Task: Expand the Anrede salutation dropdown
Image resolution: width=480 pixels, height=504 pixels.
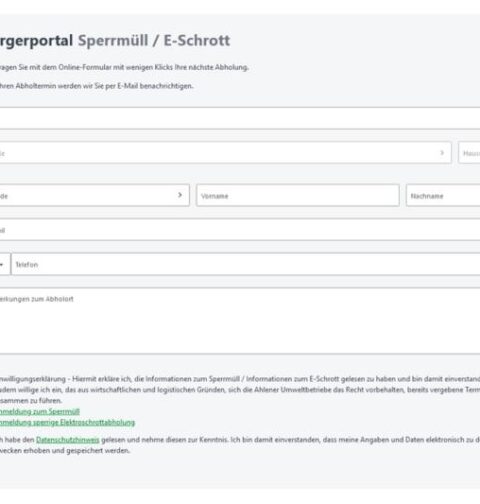Action: 95,195
